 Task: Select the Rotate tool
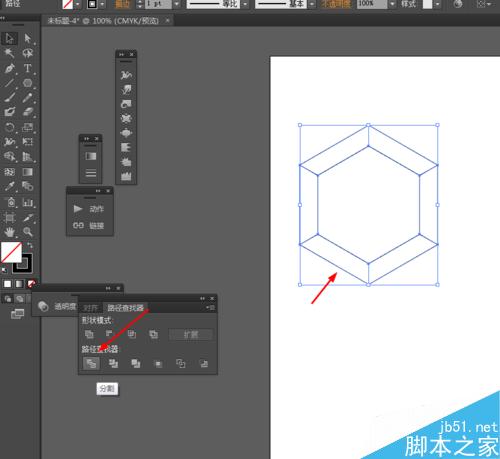click(x=9, y=127)
